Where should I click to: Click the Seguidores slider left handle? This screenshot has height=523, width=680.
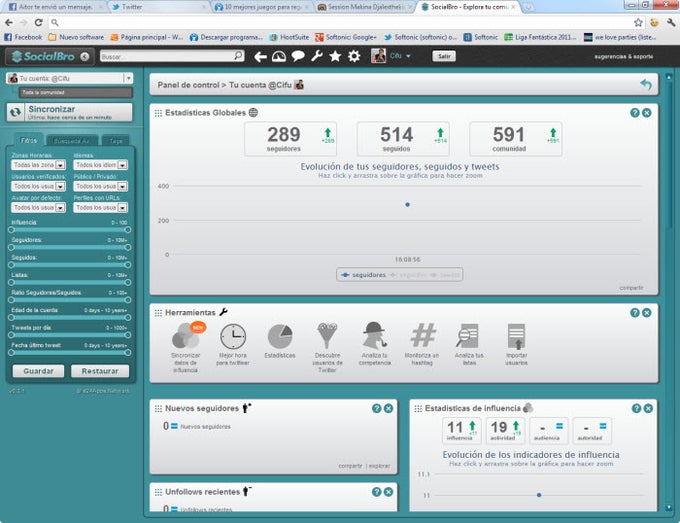point(11,247)
